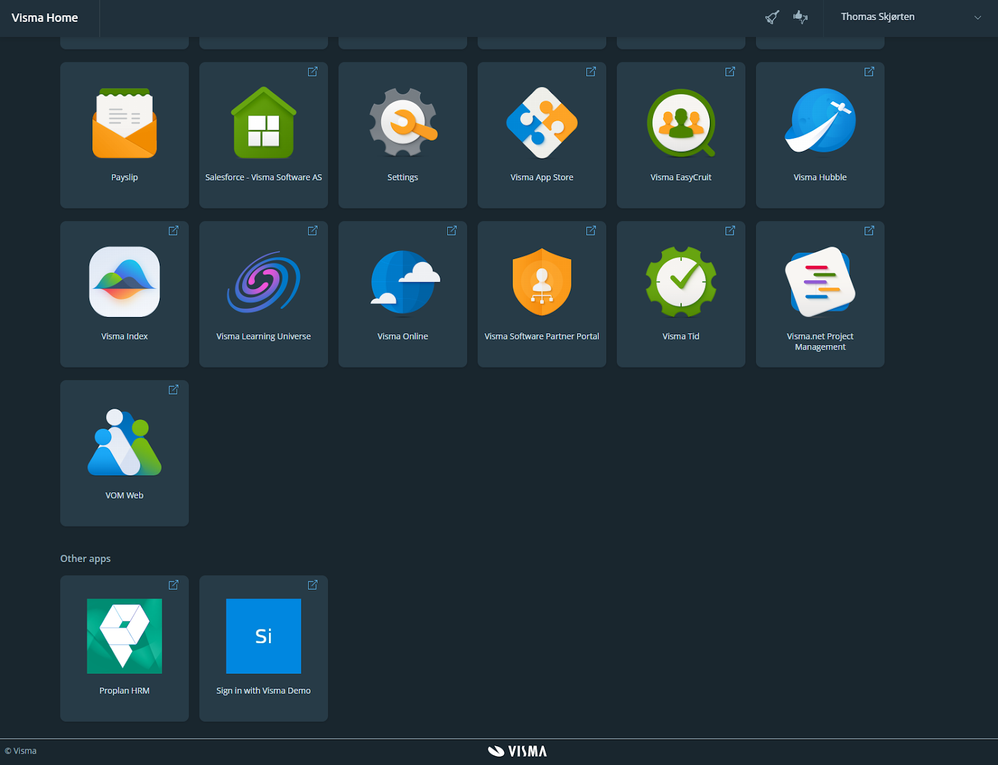Click the thumbs-up feedback icon

(800, 17)
